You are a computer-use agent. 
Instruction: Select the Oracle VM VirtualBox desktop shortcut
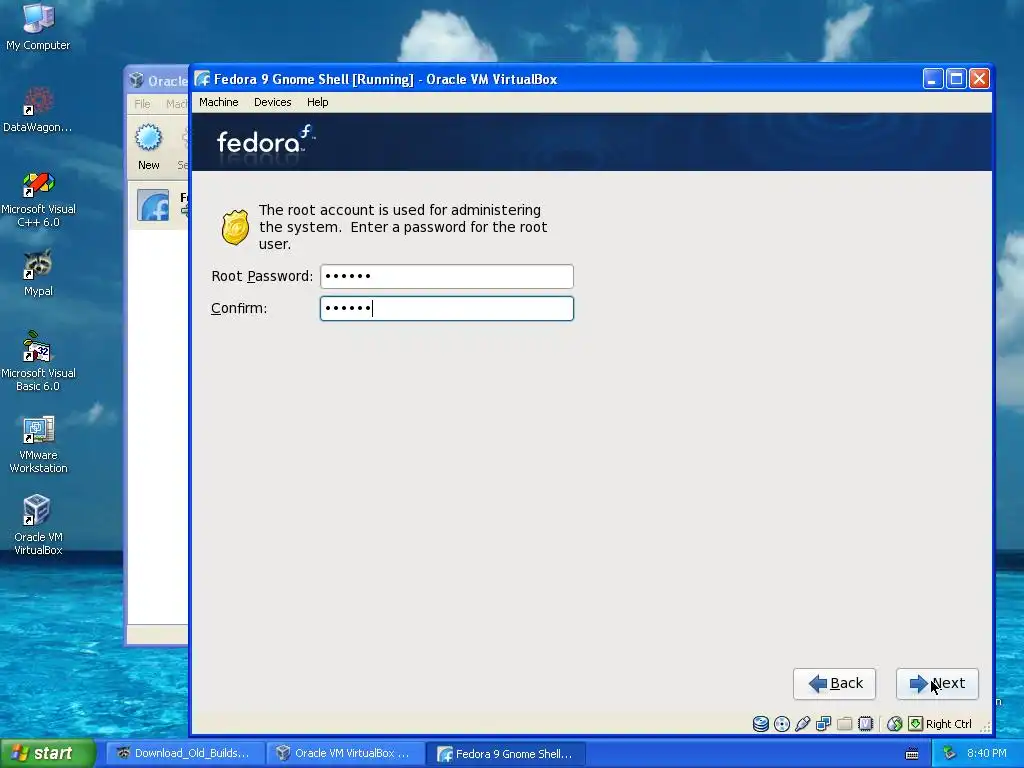tap(38, 526)
